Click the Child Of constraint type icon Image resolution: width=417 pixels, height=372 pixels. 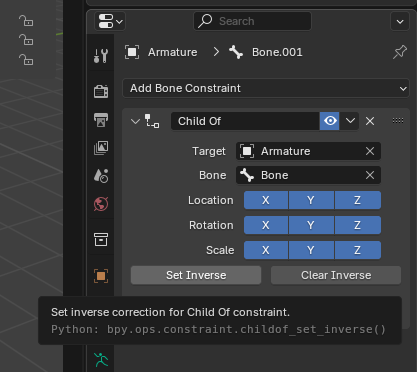click(x=152, y=121)
